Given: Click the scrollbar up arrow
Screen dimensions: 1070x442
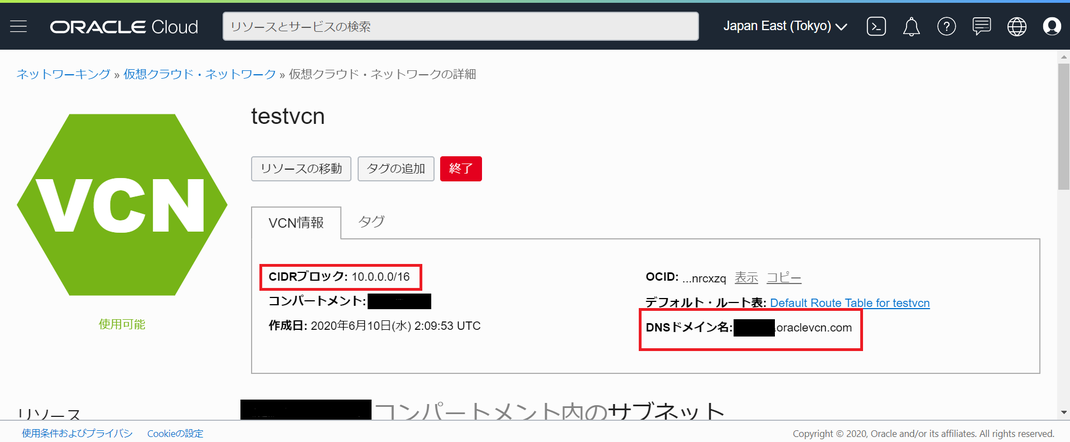Looking at the screenshot, I should (1063, 58).
